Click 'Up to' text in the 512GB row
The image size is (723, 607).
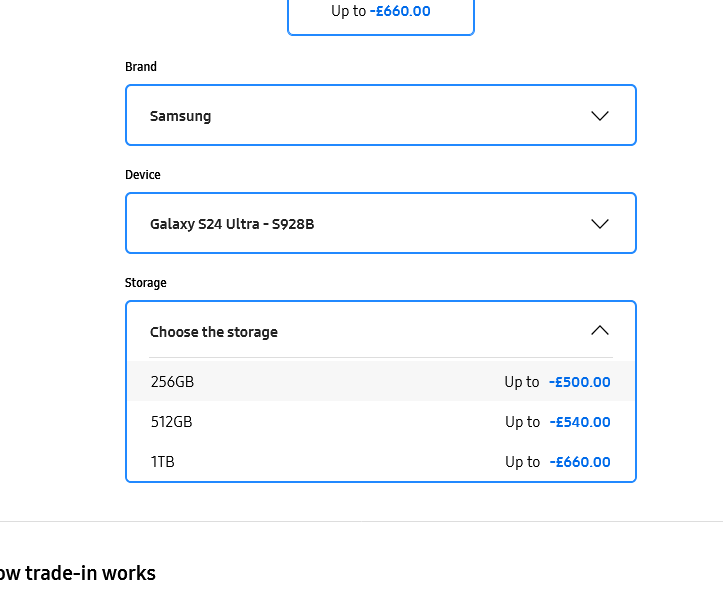[522, 422]
